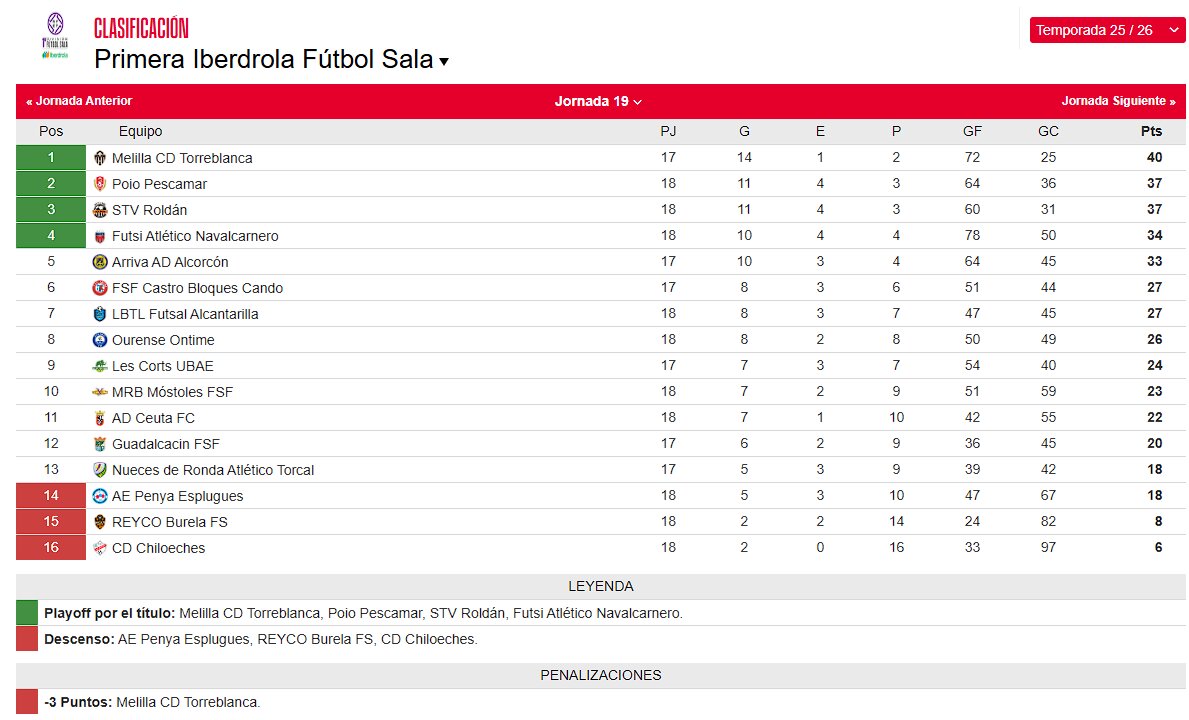Click the Equipo column header
This screenshot has height=720, width=1189.
pos(140,131)
